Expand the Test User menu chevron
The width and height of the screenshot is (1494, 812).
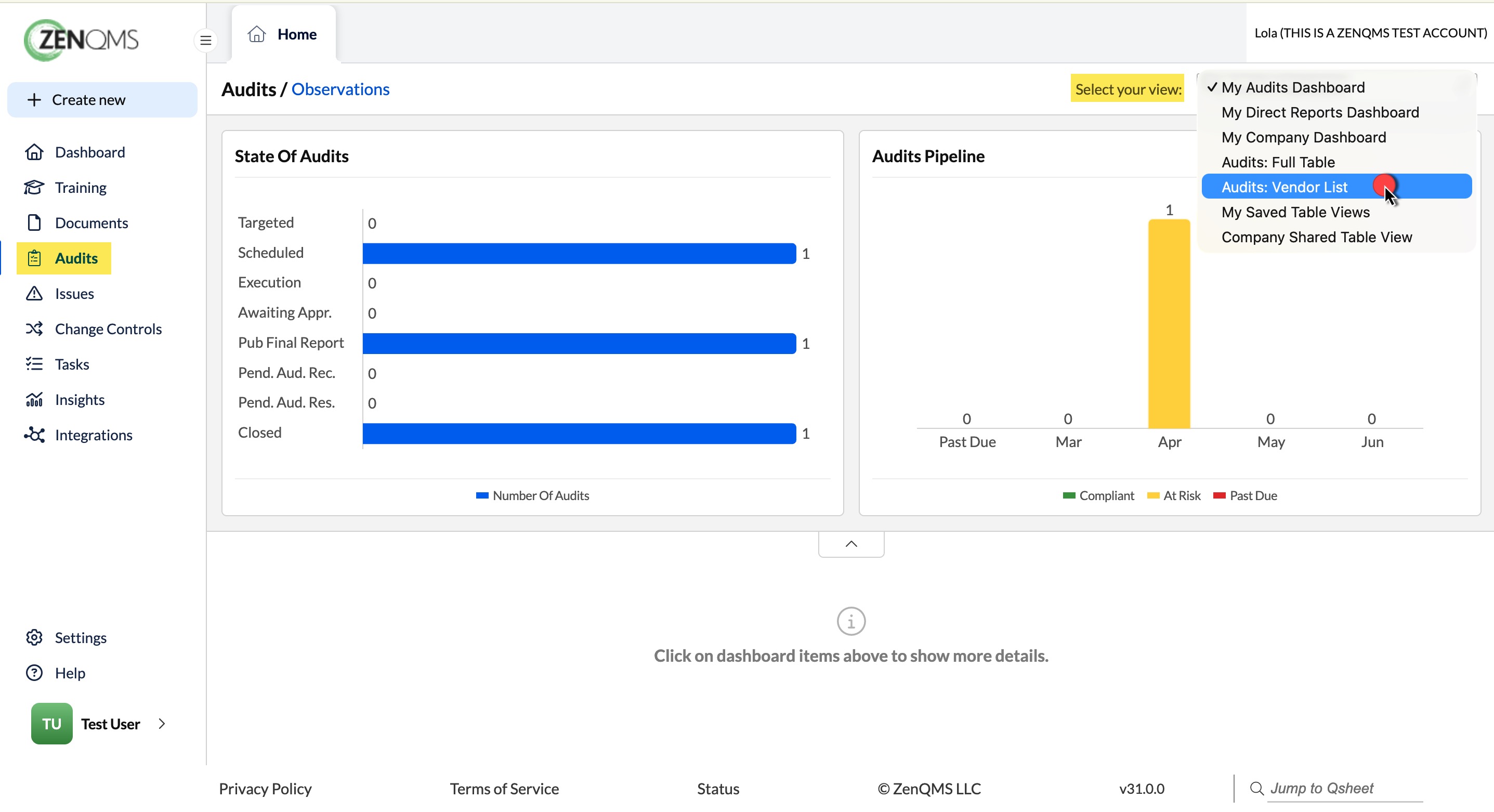point(162,724)
